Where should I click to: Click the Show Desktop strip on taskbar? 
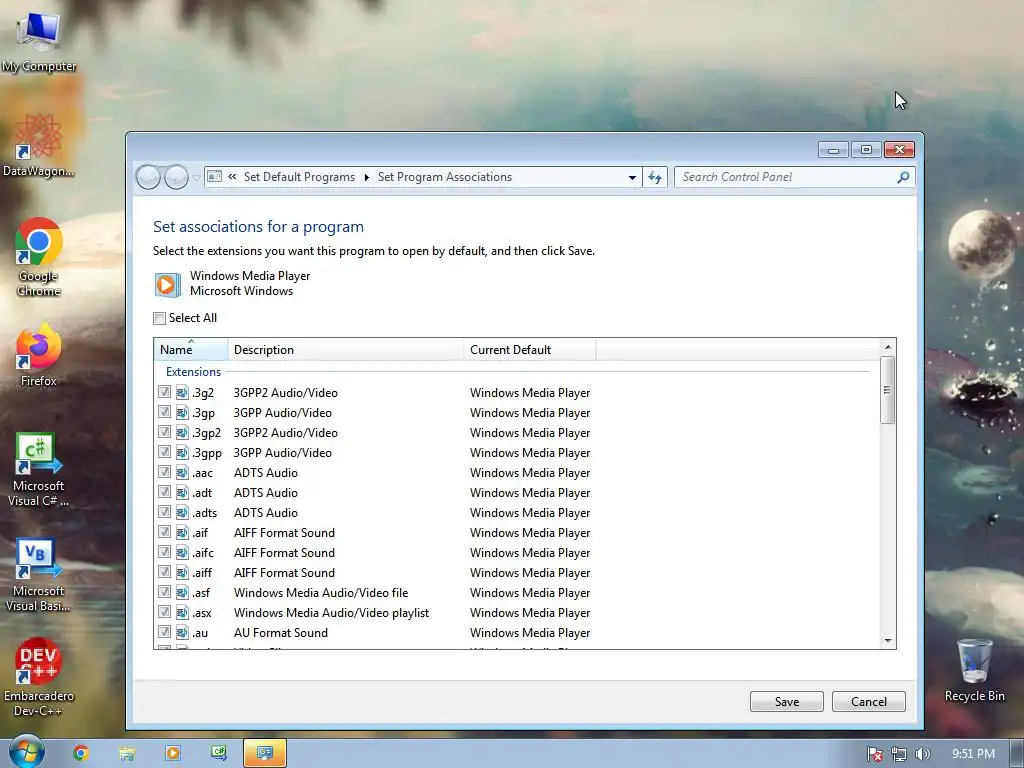1017,754
